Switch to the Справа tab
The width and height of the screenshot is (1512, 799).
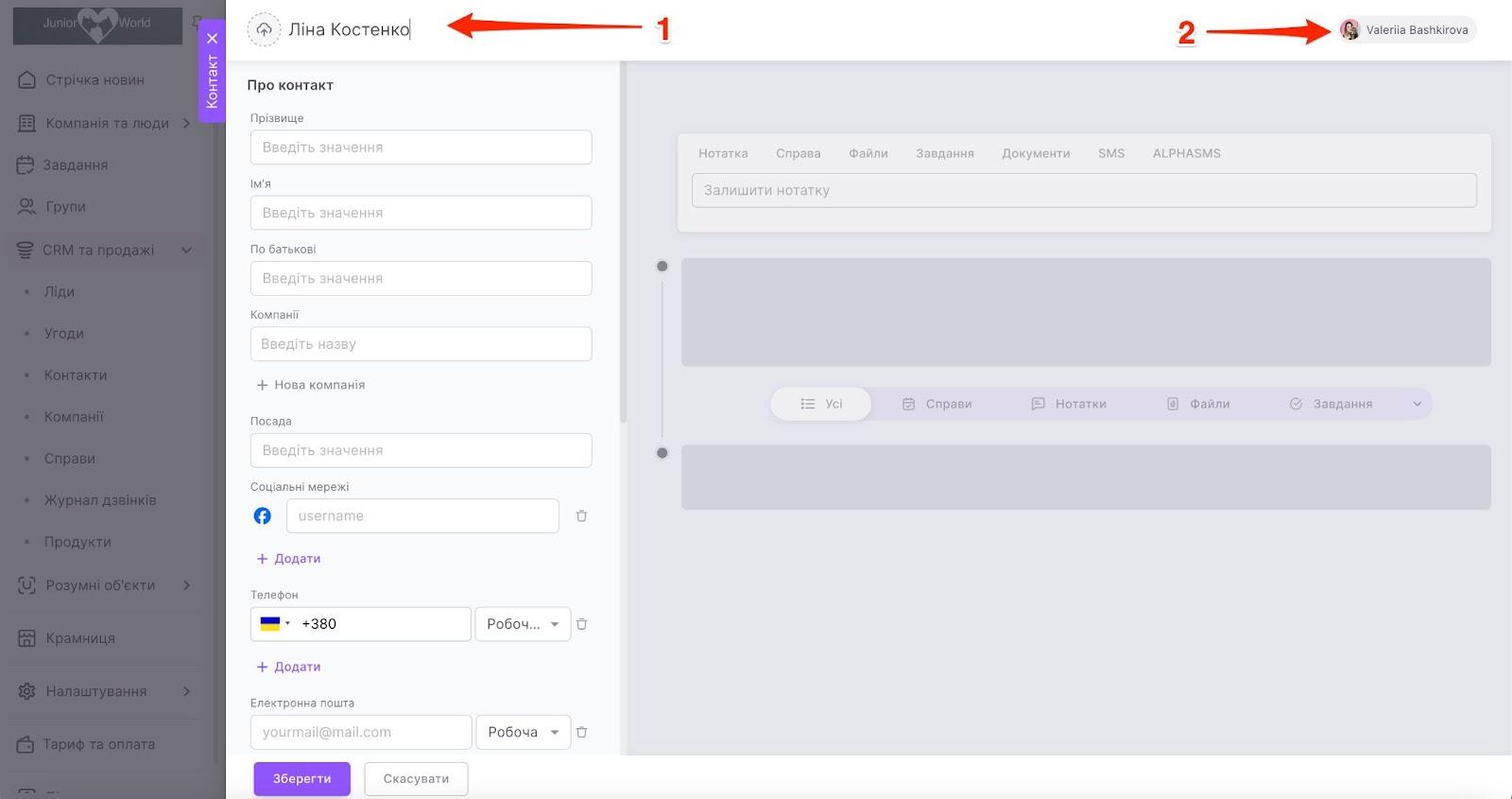coord(799,153)
